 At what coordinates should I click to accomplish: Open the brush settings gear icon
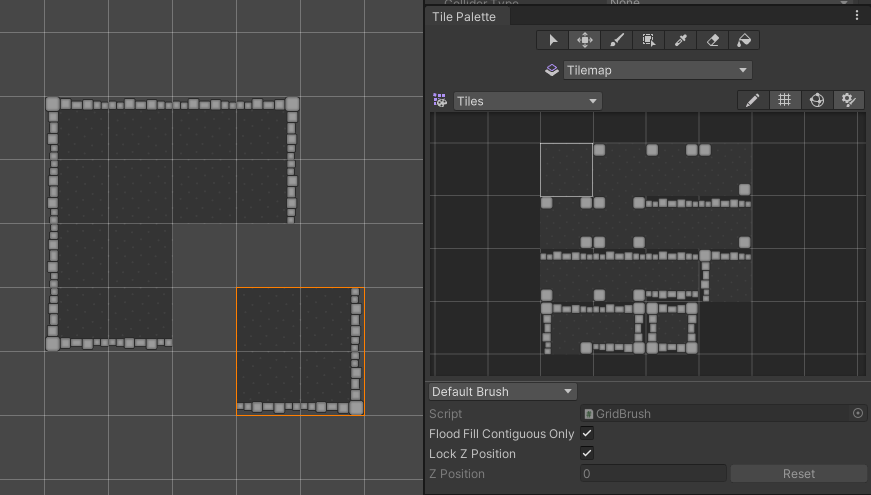(849, 100)
